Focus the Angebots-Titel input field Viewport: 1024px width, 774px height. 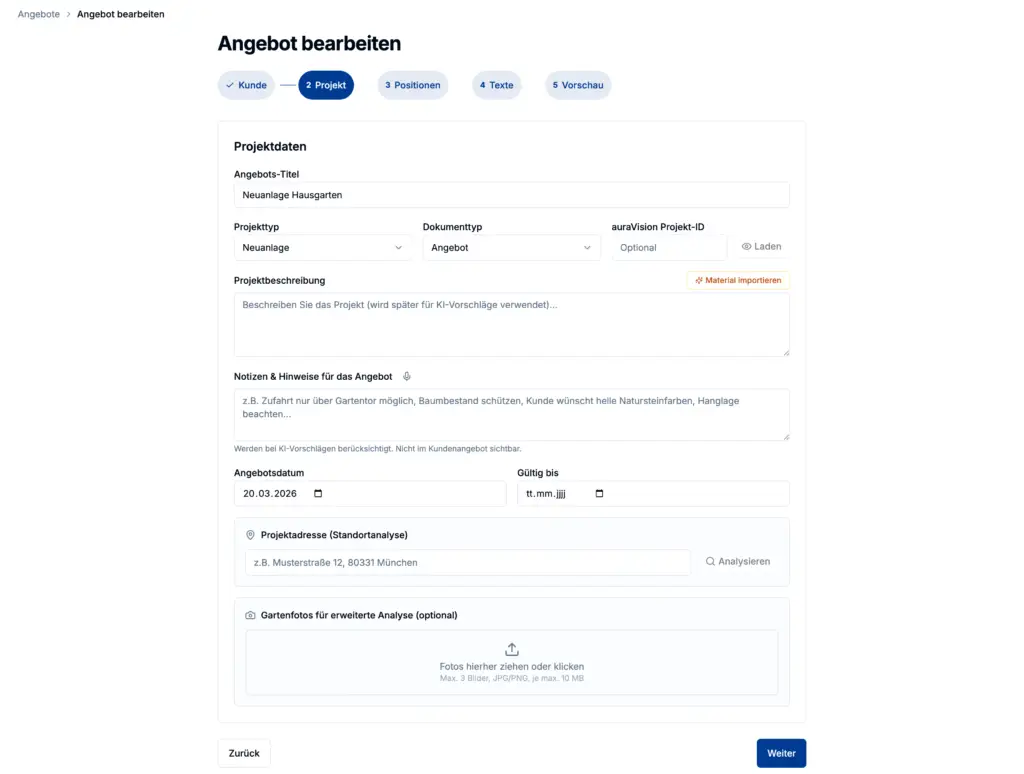[x=511, y=195]
